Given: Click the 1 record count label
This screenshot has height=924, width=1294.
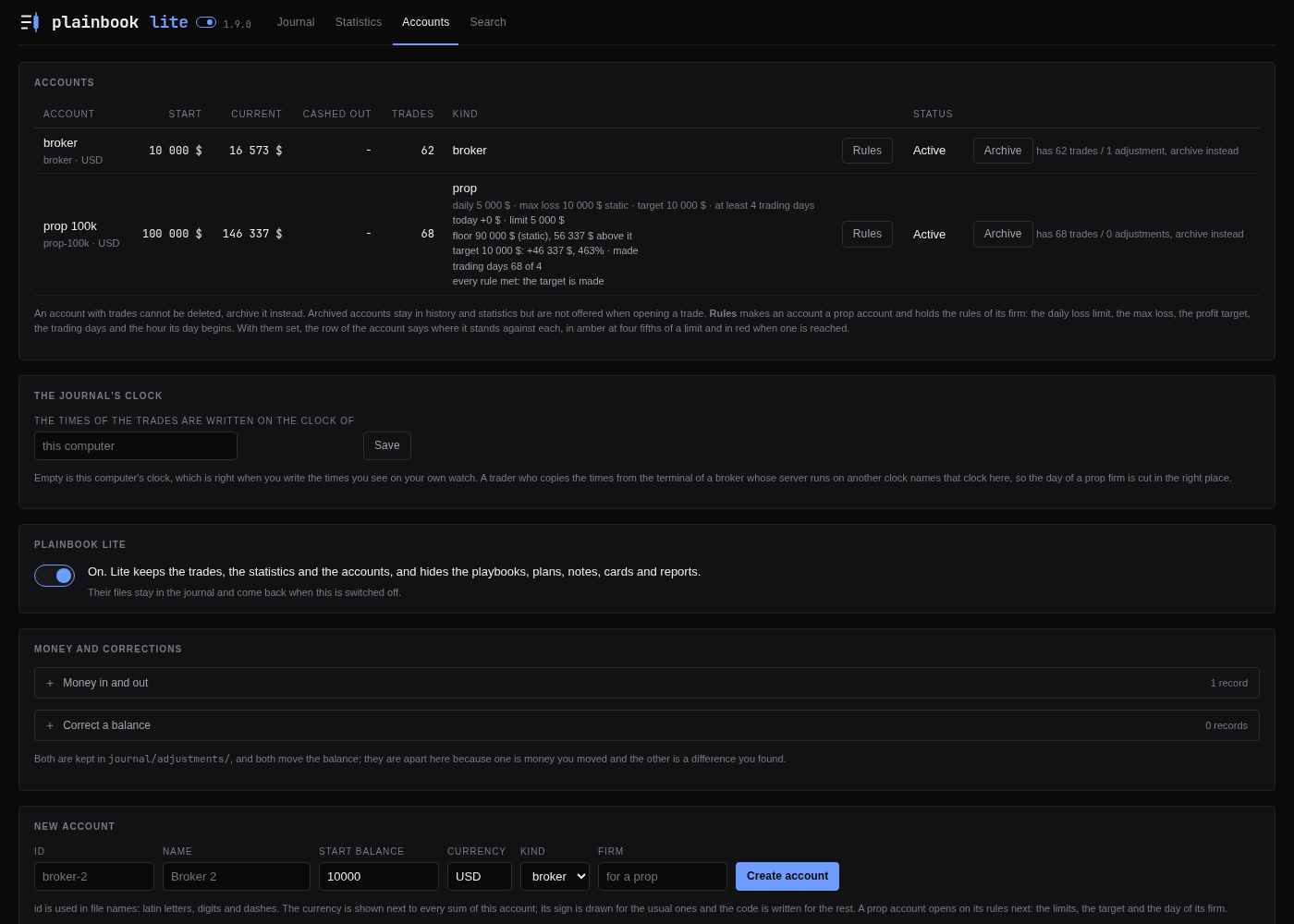Looking at the screenshot, I should click(1228, 683).
